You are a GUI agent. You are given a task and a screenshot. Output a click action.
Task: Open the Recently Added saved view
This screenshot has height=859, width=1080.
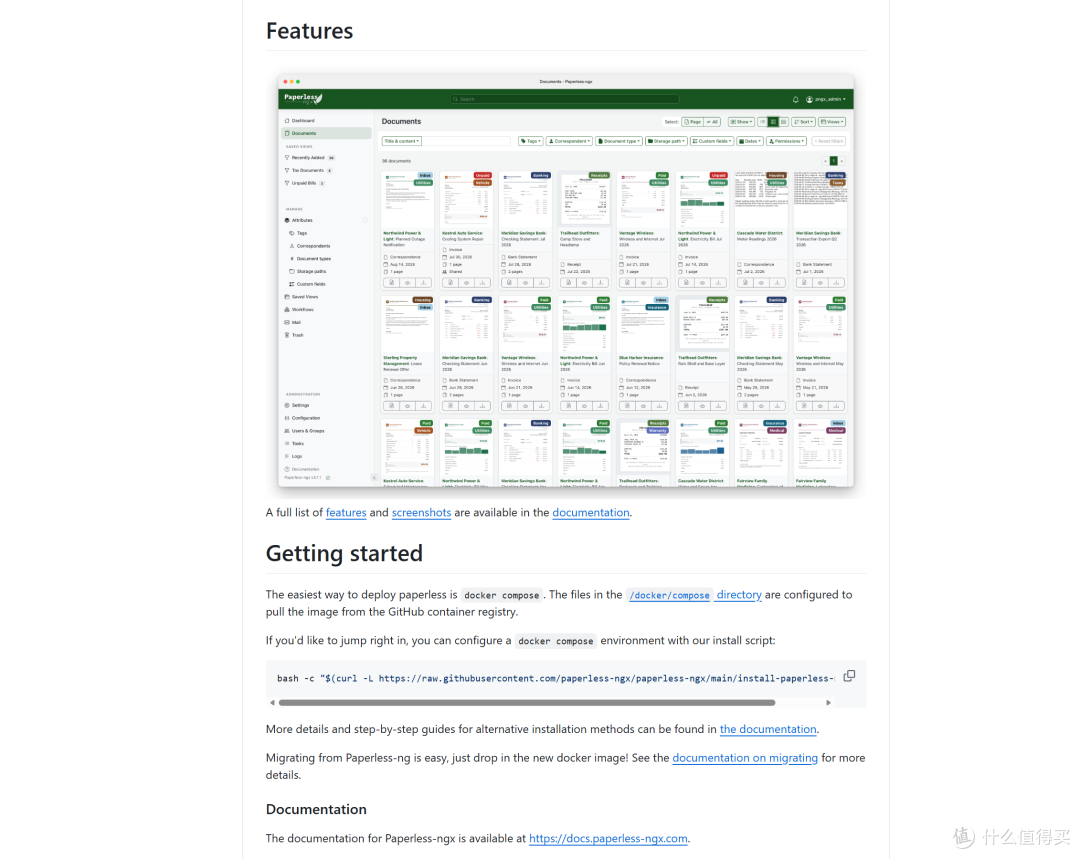click(309, 158)
